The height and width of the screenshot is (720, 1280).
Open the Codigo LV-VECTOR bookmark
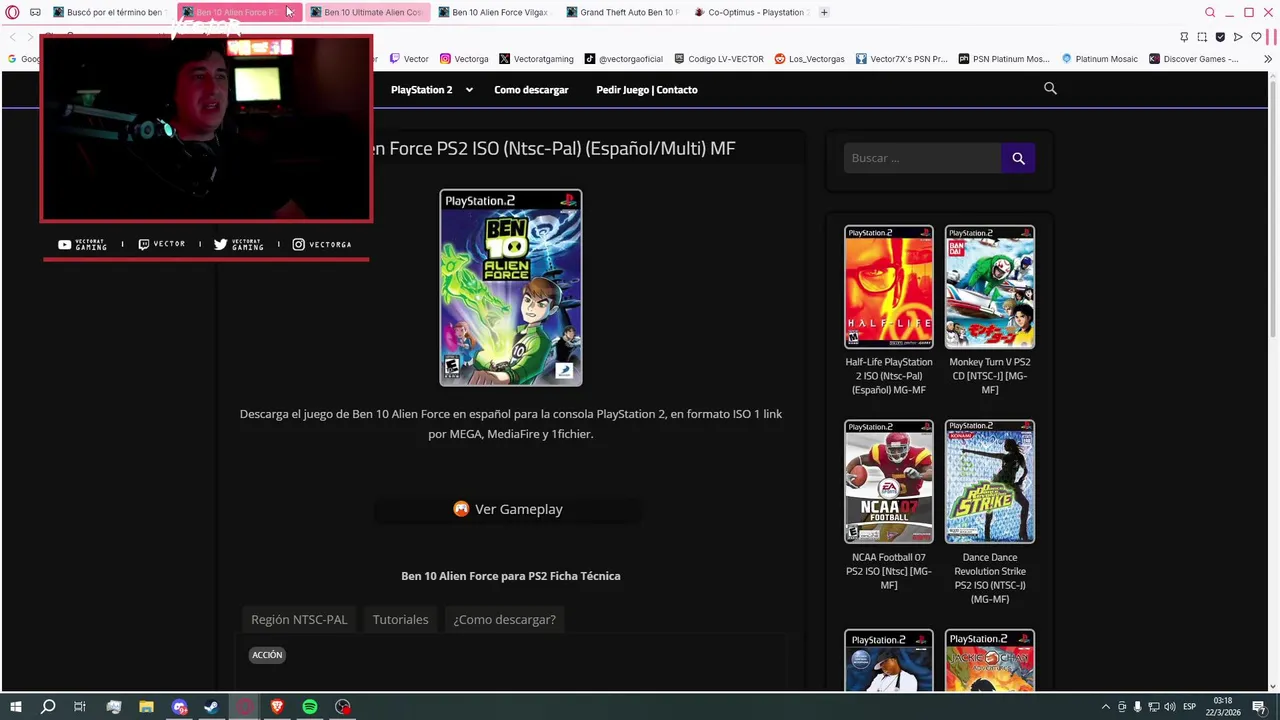tap(719, 59)
